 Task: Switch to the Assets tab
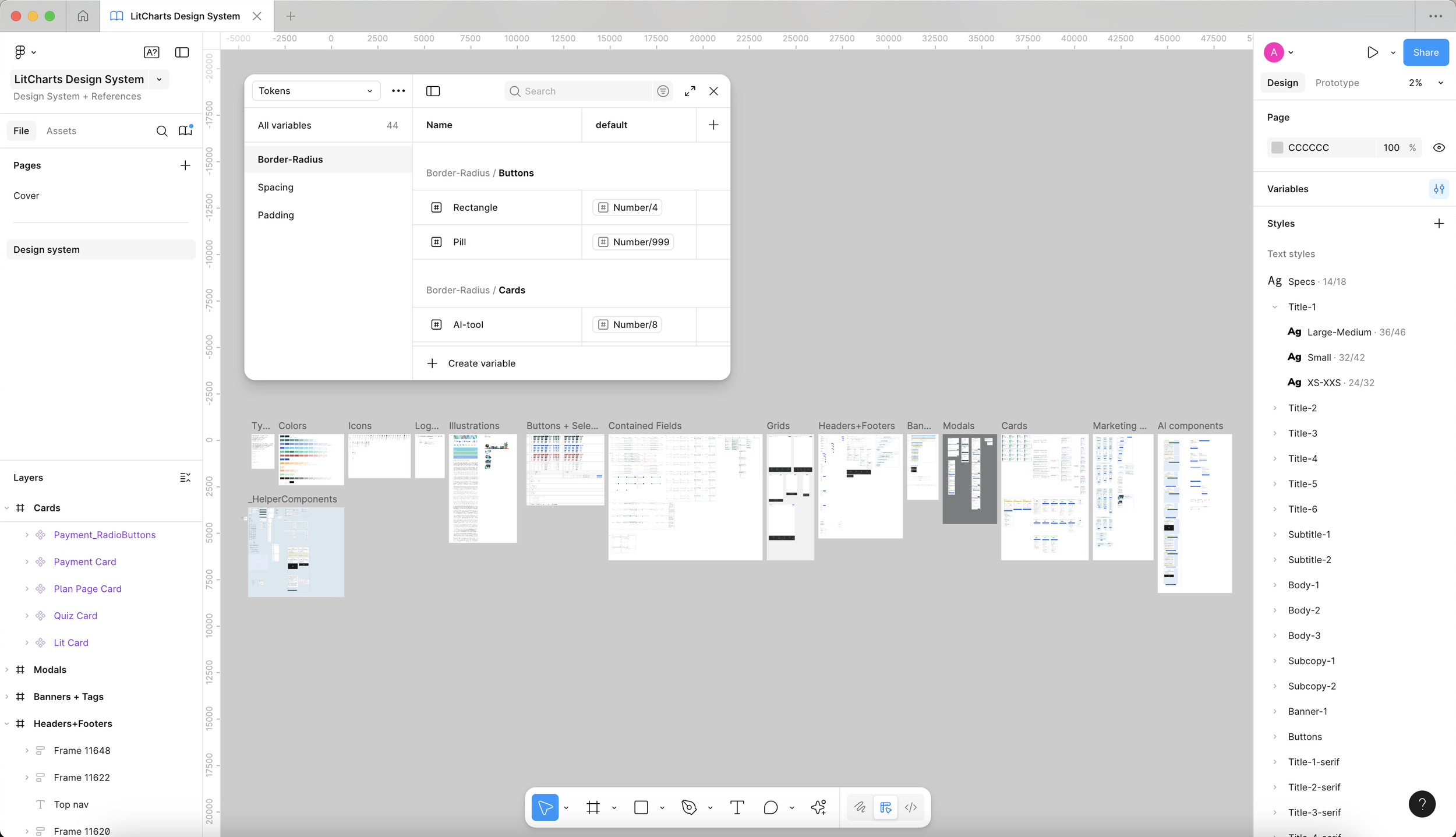pyautogui.click(x=61, y=130)
